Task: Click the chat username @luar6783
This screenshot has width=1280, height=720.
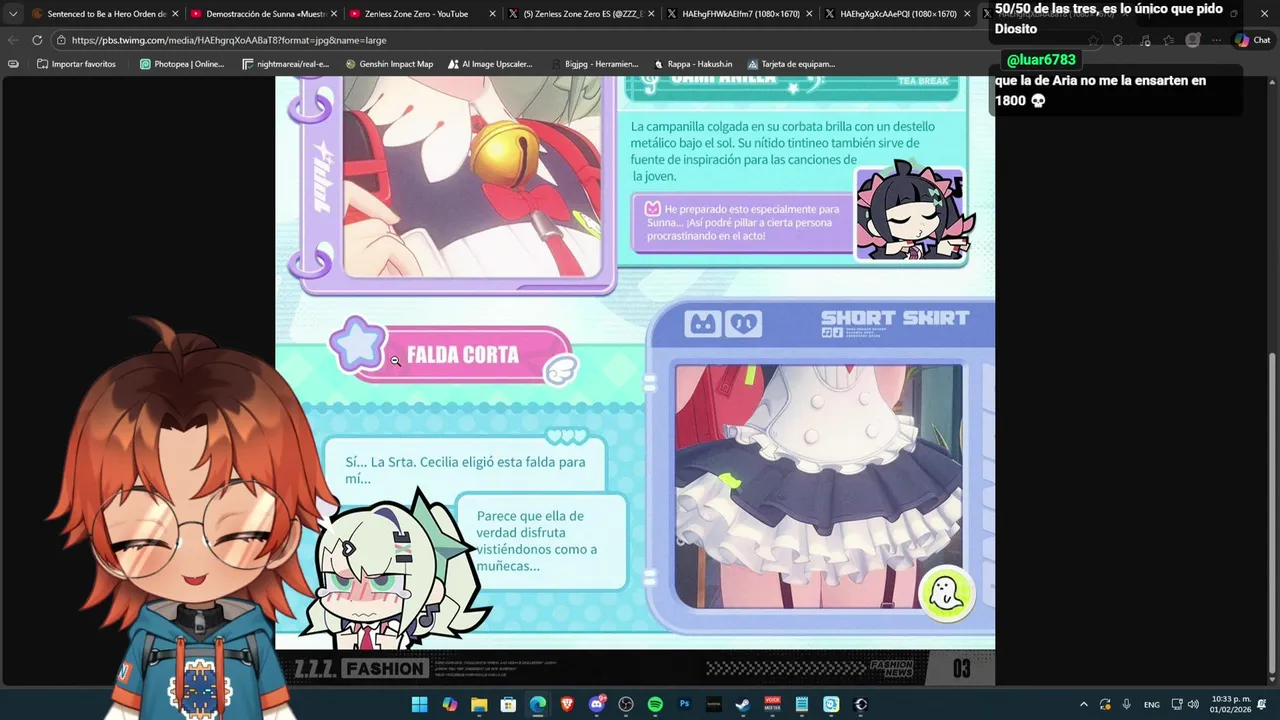Action: coord(1041,60)
